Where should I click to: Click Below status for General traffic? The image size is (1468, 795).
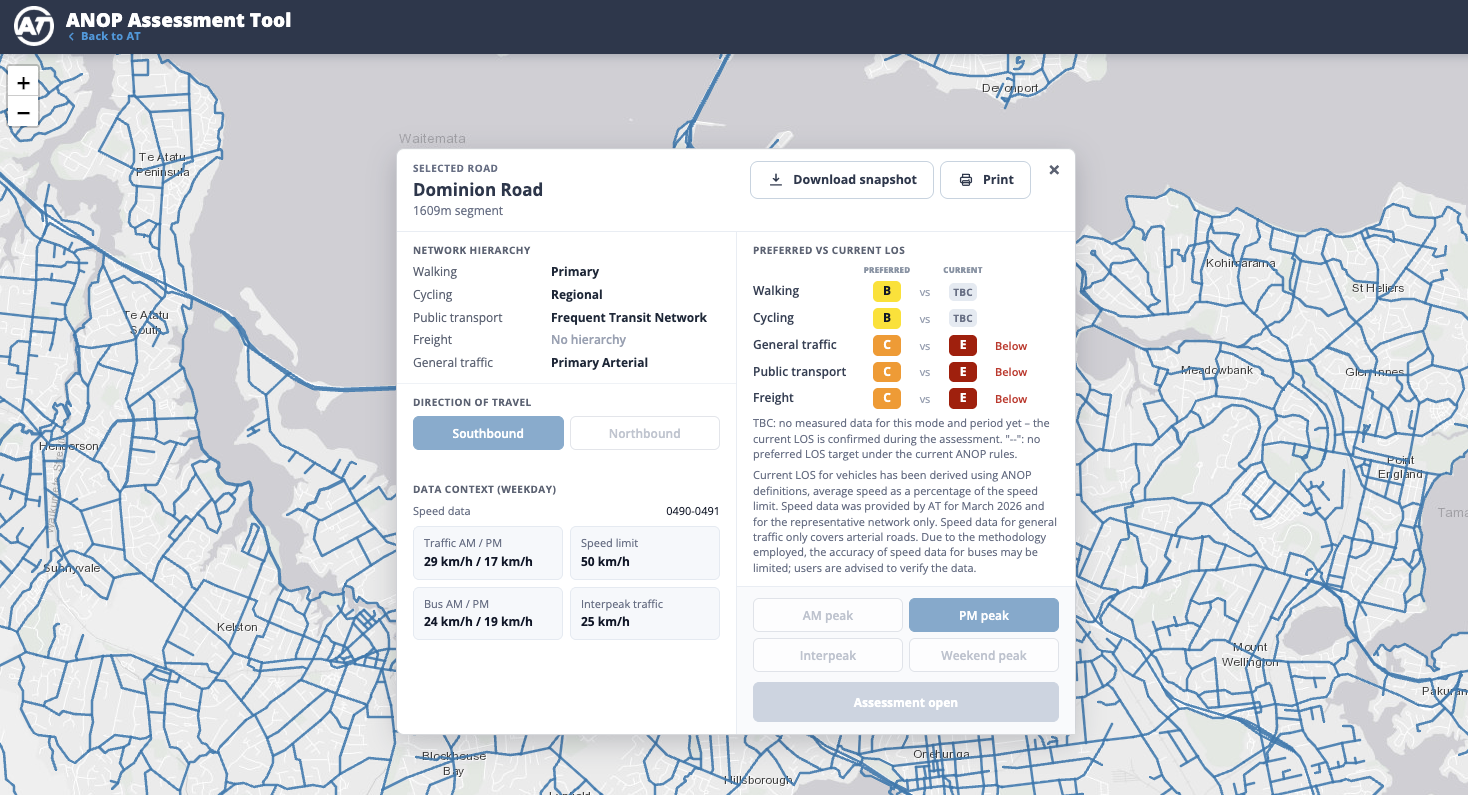point(1011,346)
